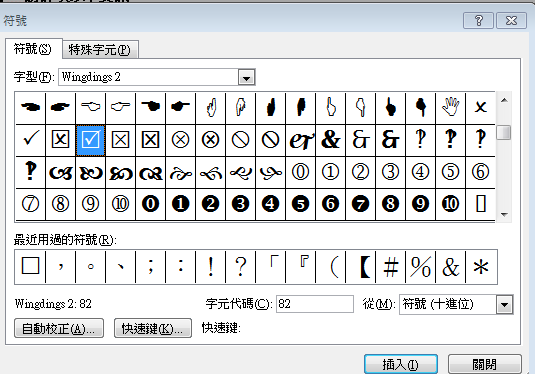Select the circled number 7 outline symbol
Screen dimensions: 535x374
point(30,204)
